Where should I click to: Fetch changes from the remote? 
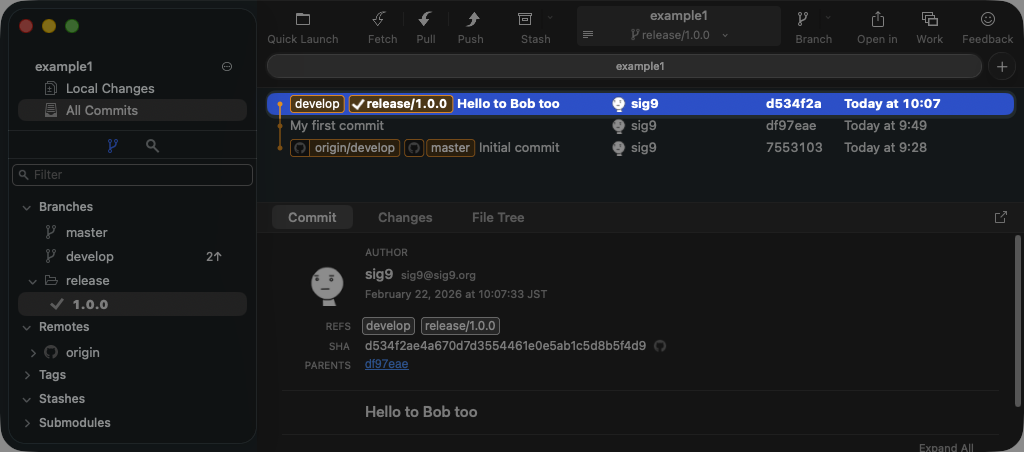click(381, 20)
